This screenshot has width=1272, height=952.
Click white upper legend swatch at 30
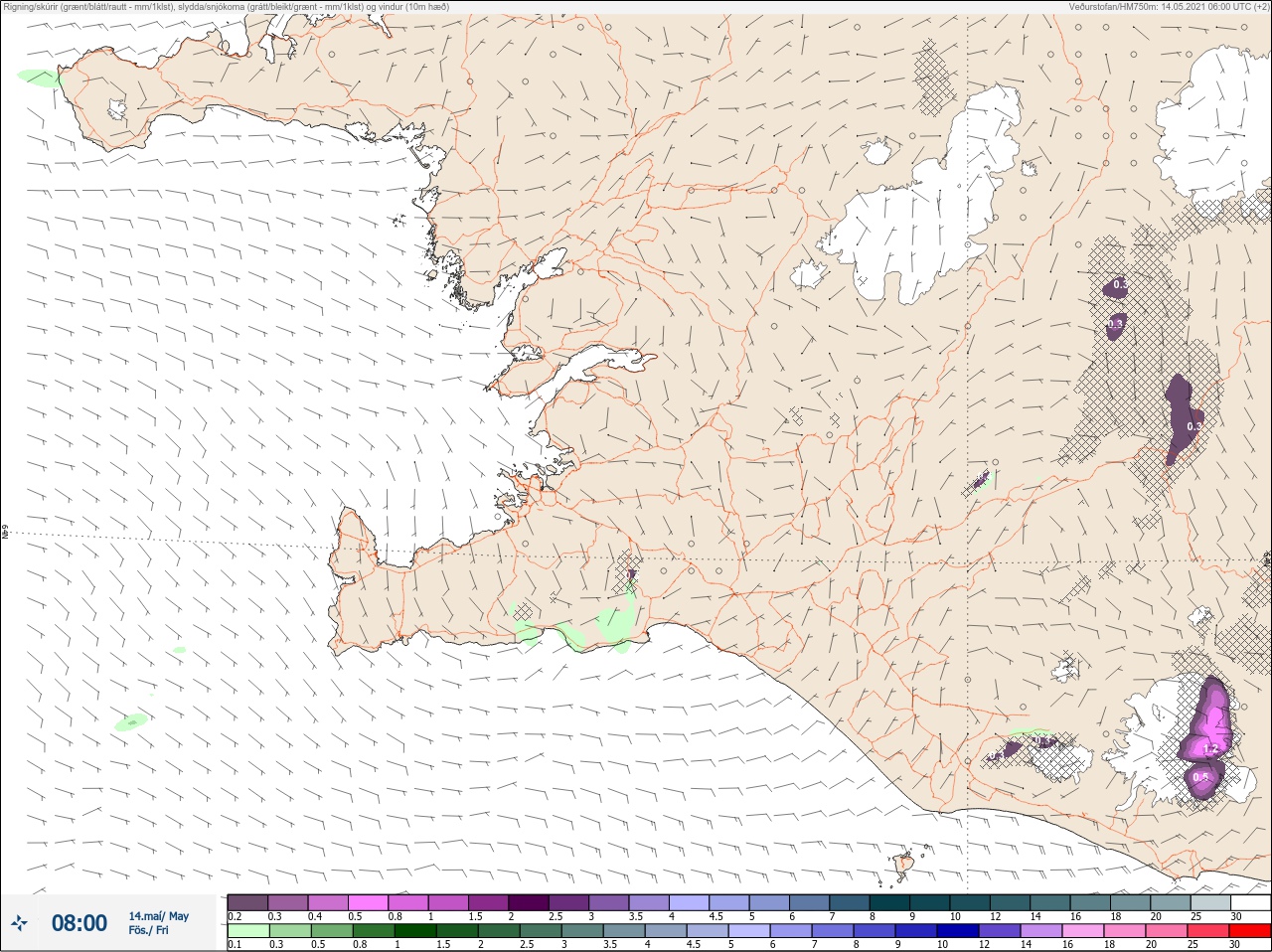(x=1251, y=902)
